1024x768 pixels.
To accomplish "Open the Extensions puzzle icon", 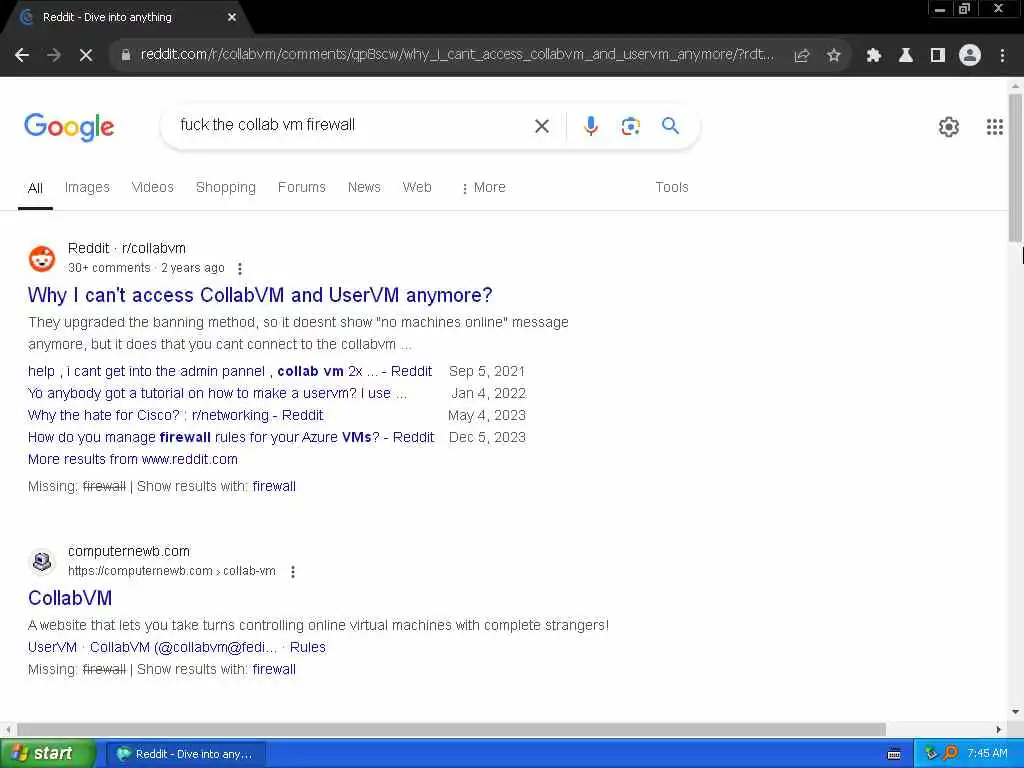I will click(x=873, y=56).
